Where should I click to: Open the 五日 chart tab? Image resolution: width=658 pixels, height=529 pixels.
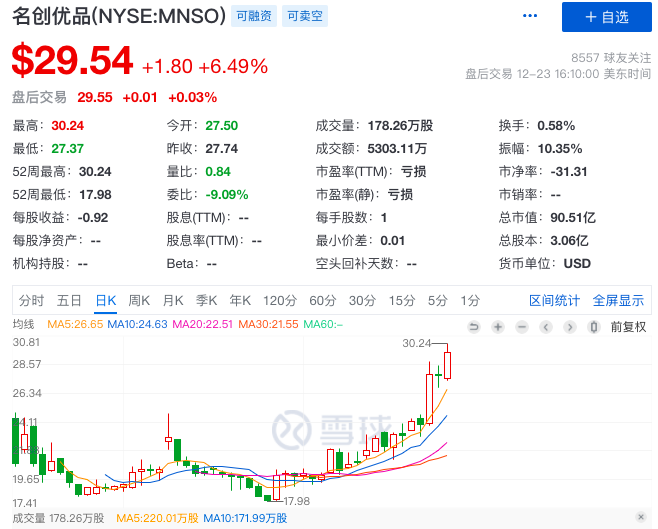point(69,300)
